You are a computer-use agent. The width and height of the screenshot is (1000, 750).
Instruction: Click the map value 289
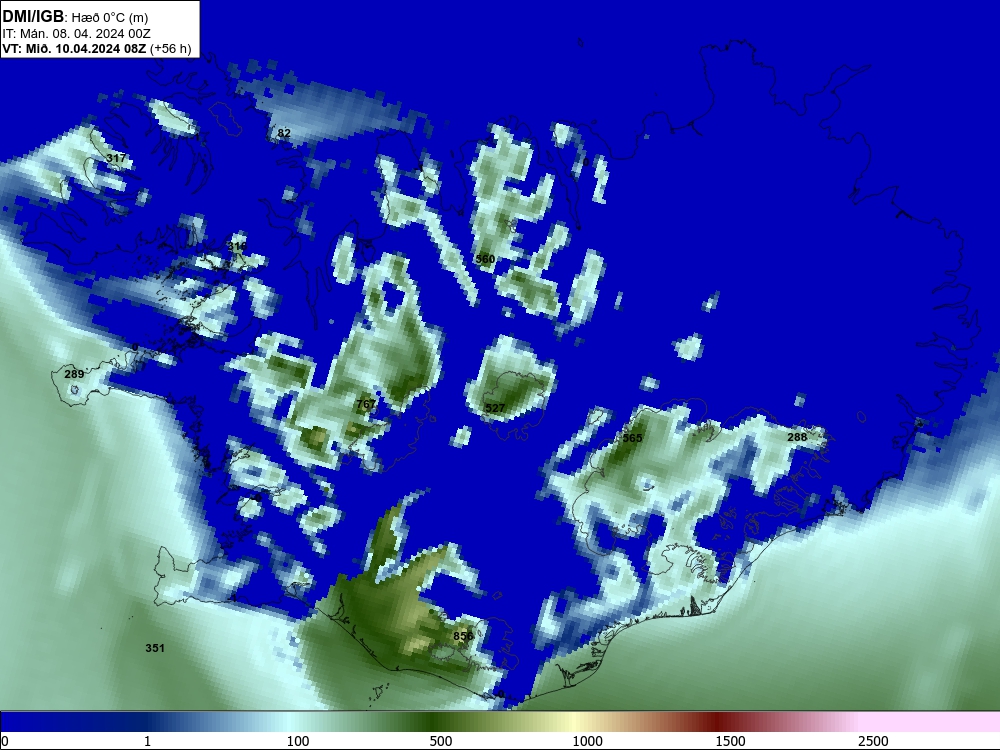(74, 374)
